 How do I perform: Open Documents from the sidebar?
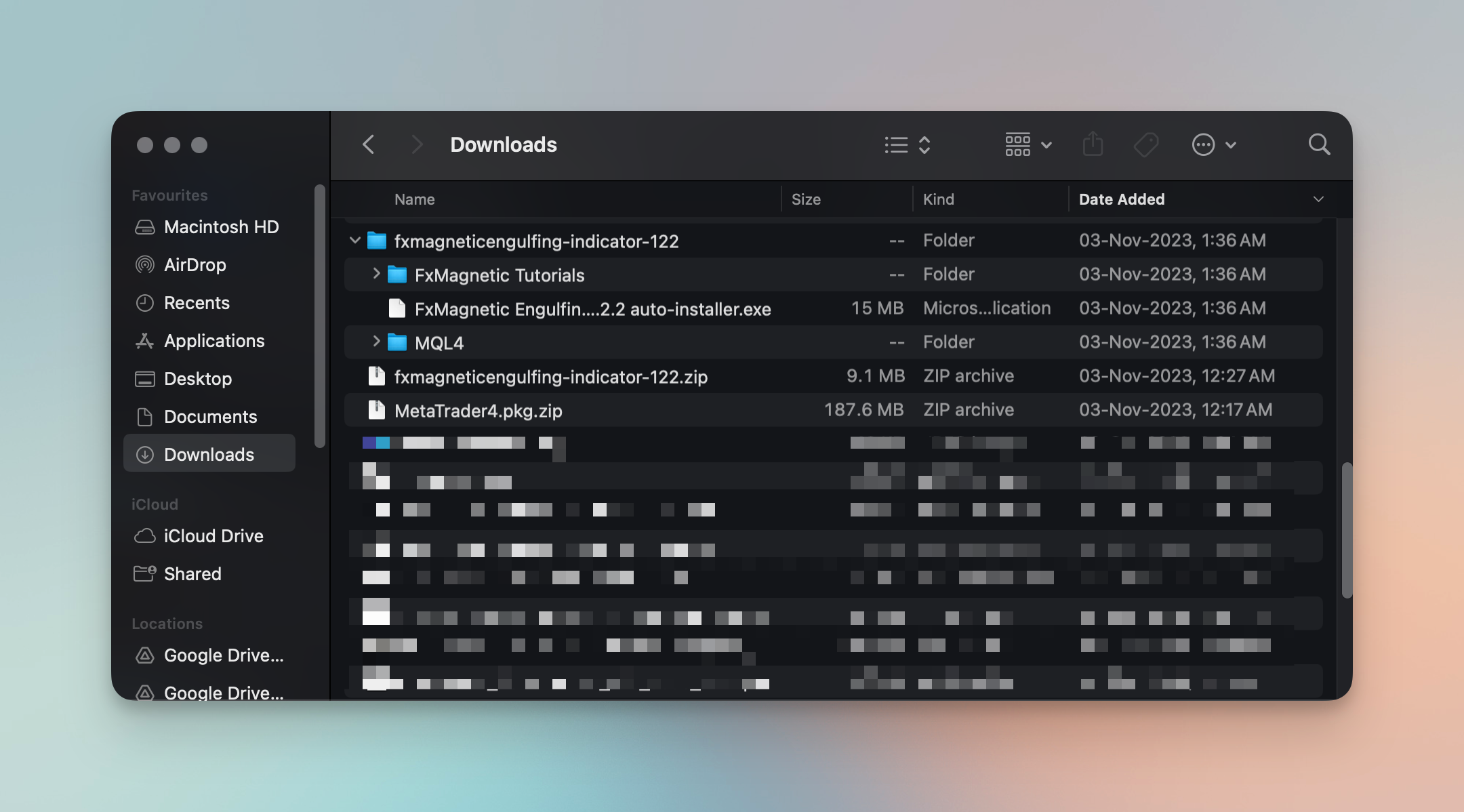click(x=210, y=417)
